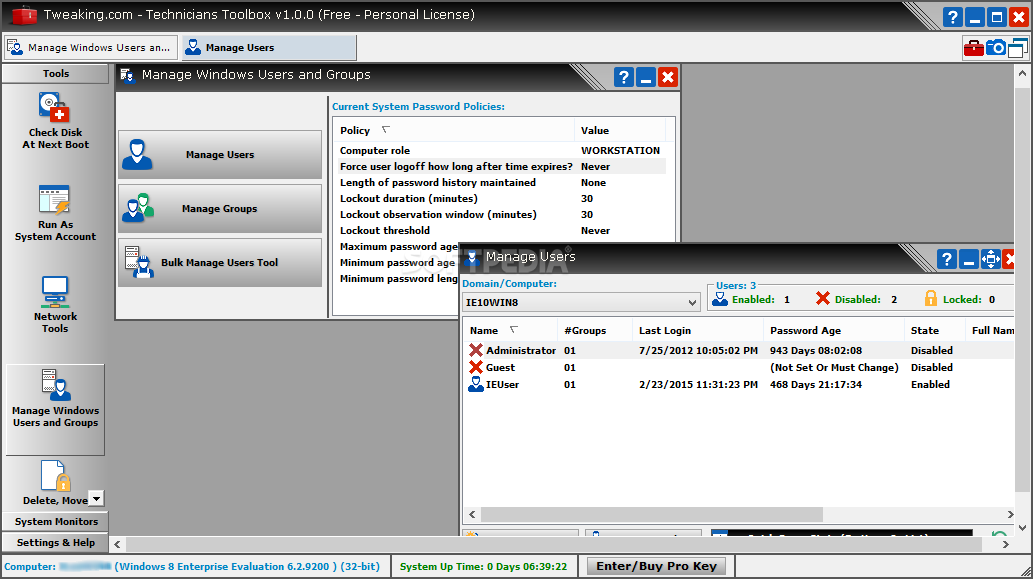1033x579 pixels.
Task: Click scroll right arrow of users list
Action: point(1010,514)
